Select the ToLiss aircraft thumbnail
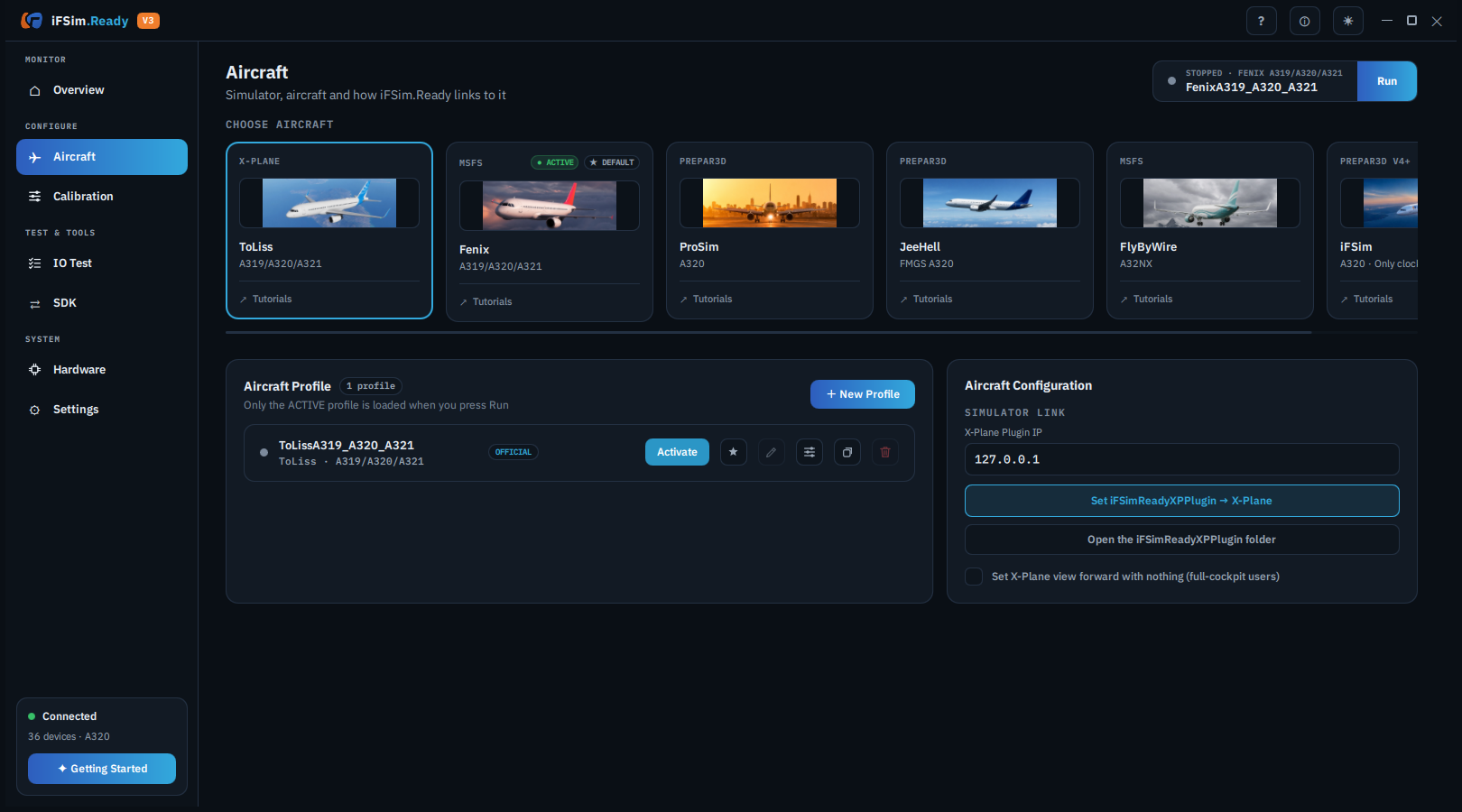This screenshot has height=812, width=1462. point(329,203)
